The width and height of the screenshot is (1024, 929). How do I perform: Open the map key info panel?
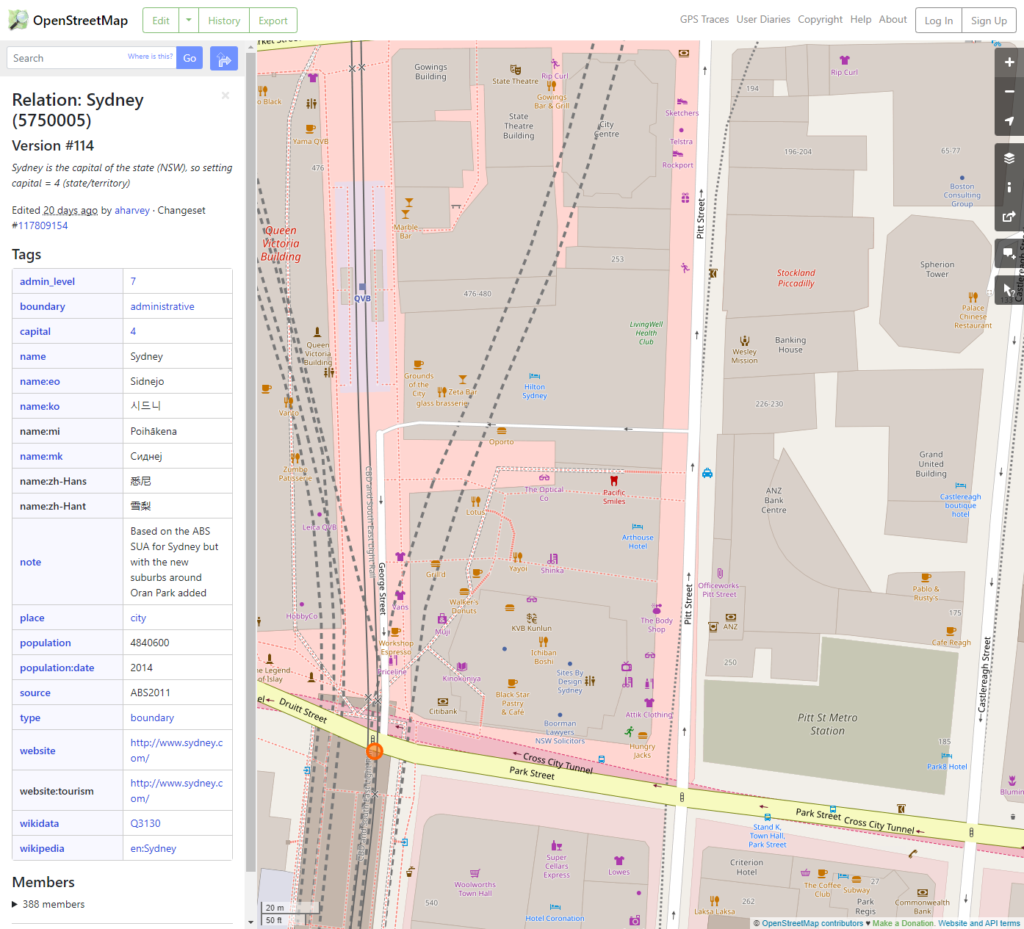click(x=1009, y=187)
